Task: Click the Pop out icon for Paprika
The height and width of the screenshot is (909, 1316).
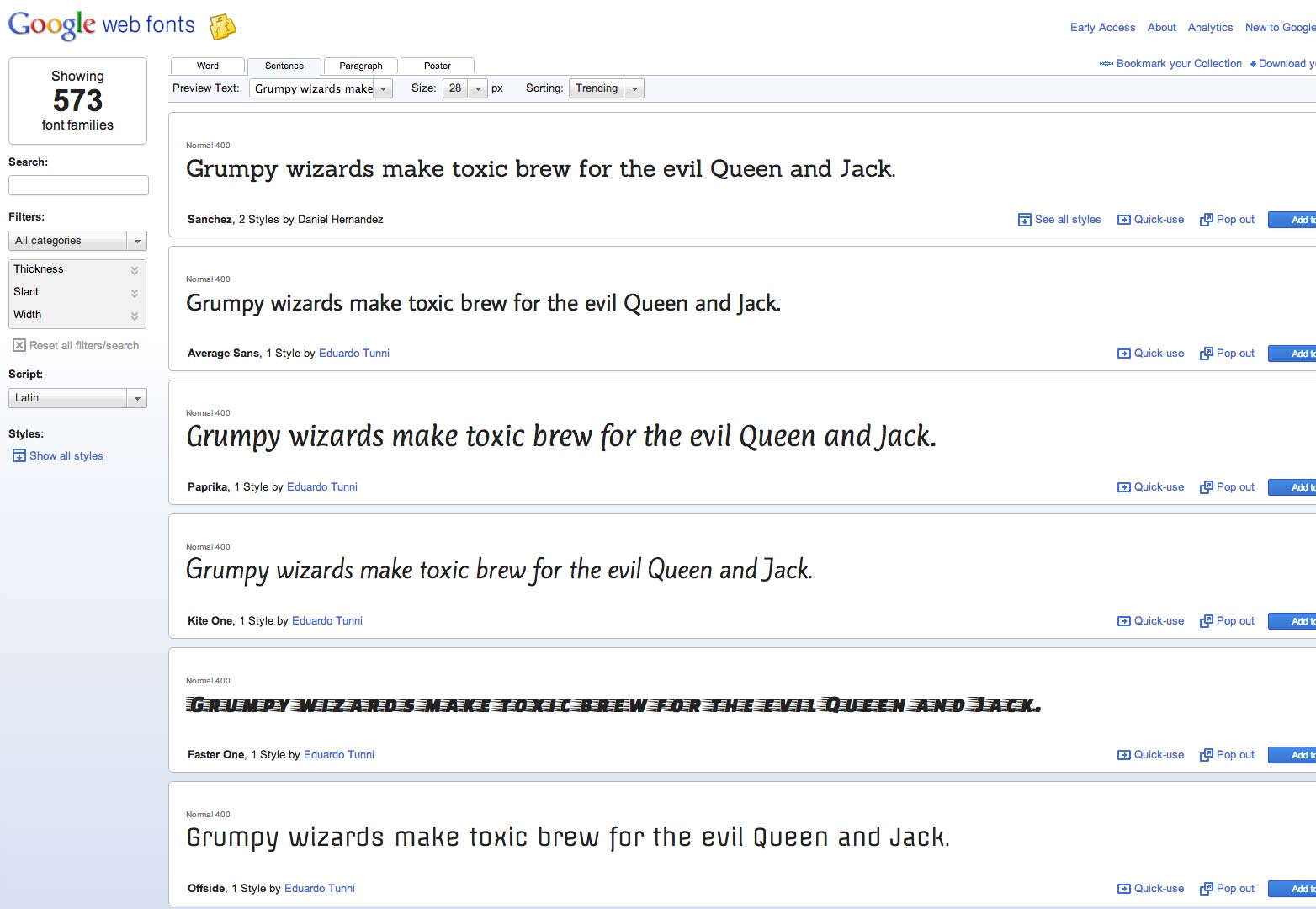Action: 1207,487
